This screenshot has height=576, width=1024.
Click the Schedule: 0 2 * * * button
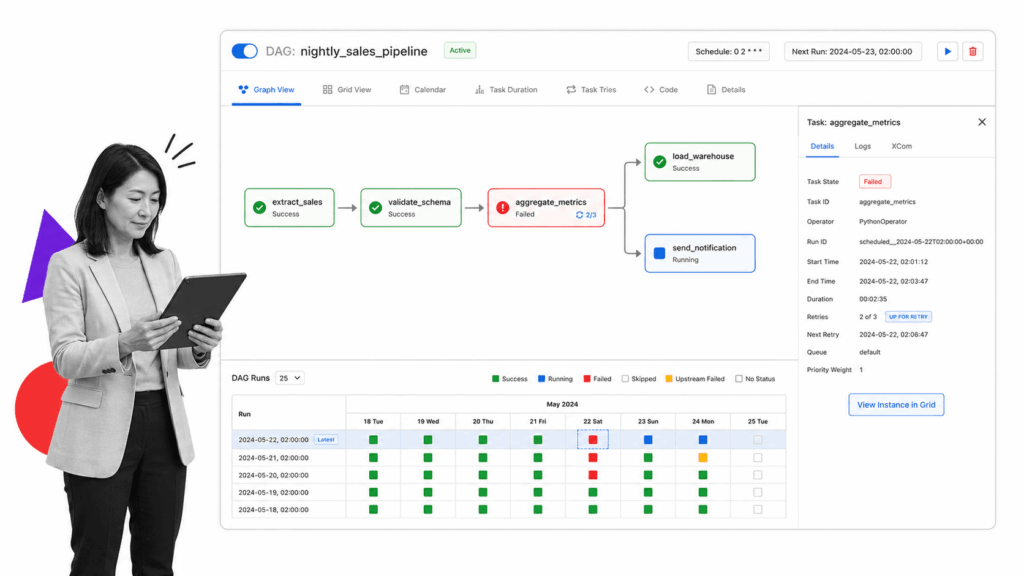point(728,52)
